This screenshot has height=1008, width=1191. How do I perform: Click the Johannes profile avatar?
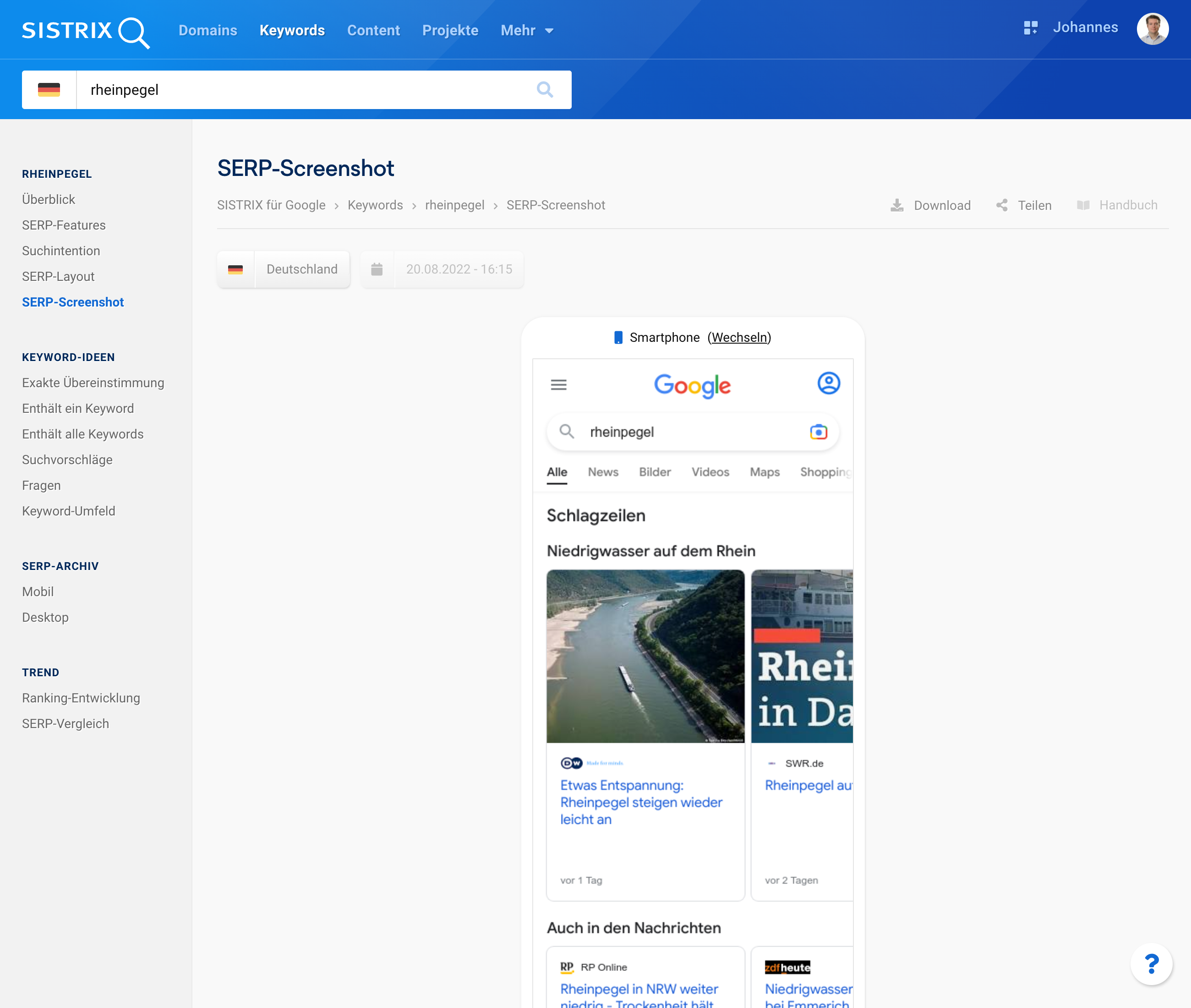click(1152, 28)
